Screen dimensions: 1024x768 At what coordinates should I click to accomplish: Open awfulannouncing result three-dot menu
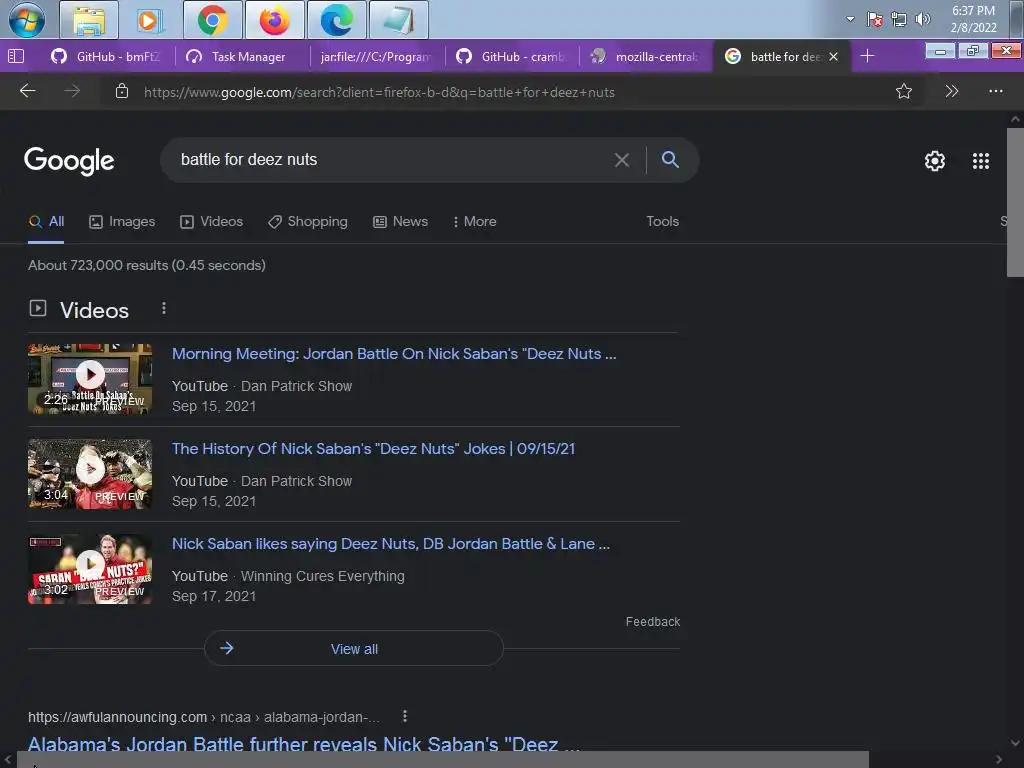coord(405,716)
